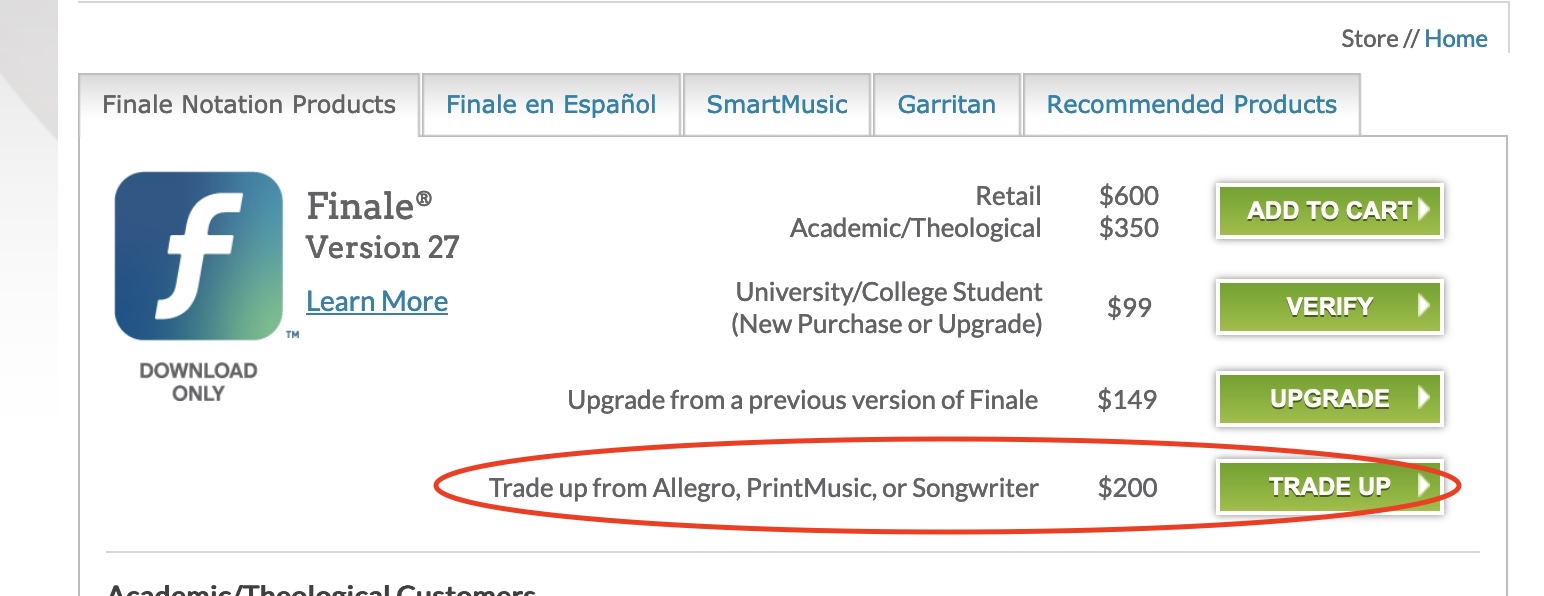Viewport: 1544px width, 596px height.
Task: Click the Finale app logo icon
Action: click(x=198, y=256)
